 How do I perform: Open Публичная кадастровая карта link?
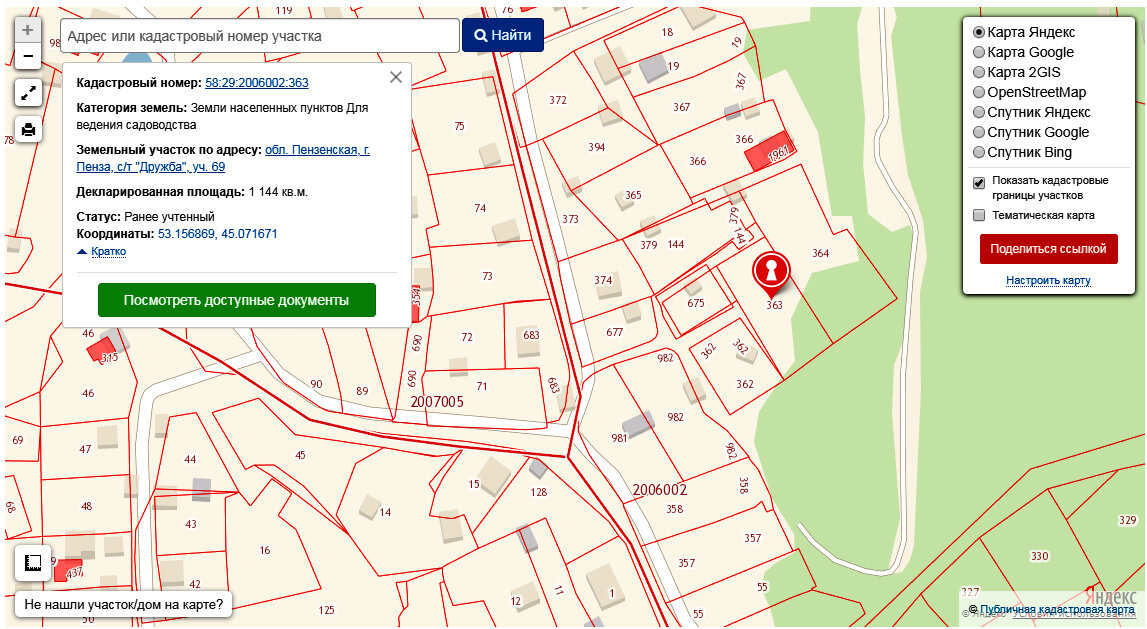[1057, 609]
